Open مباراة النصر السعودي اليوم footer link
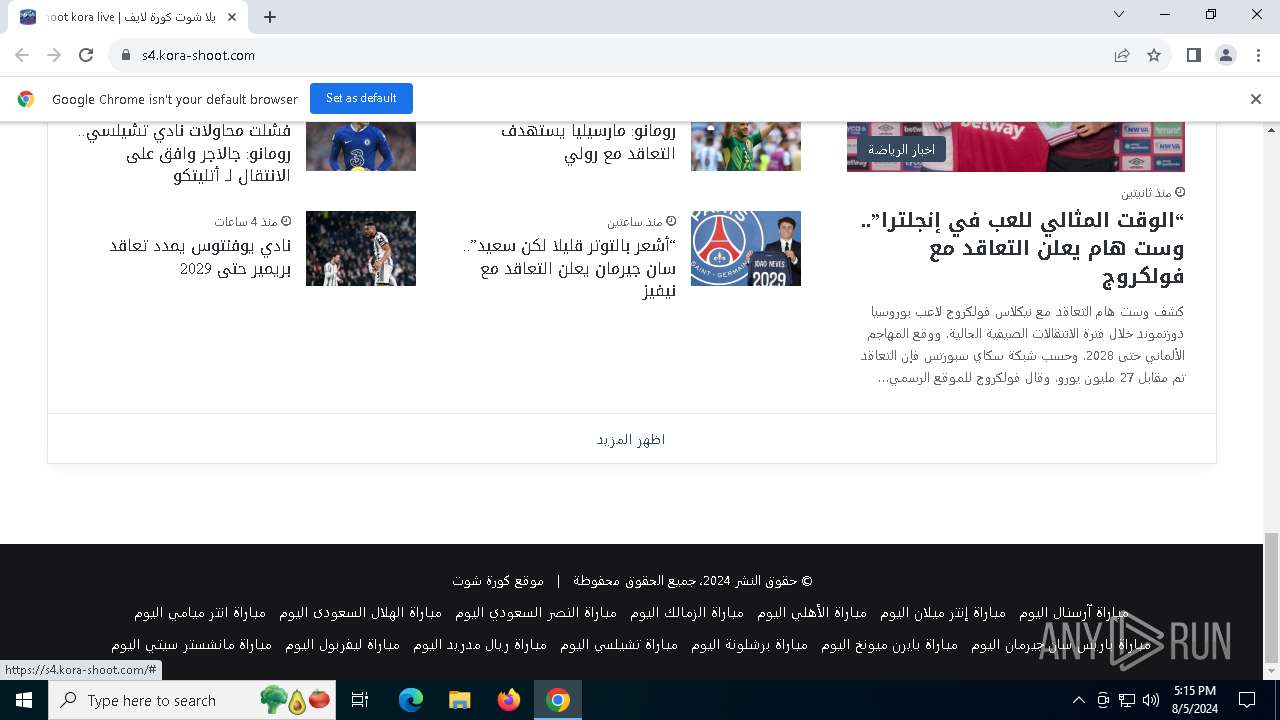The width and height of the screenshot is (1280, 720). pyautogui.click(x=535, y=612)
